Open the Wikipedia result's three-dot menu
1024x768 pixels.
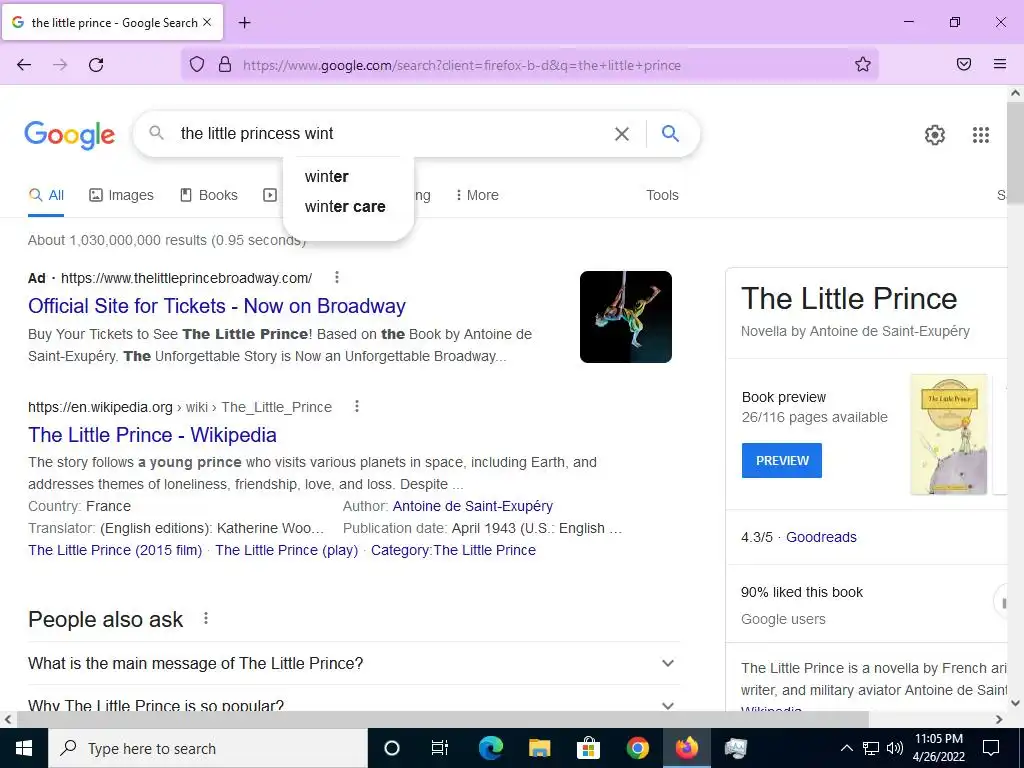tap(357, 406)
